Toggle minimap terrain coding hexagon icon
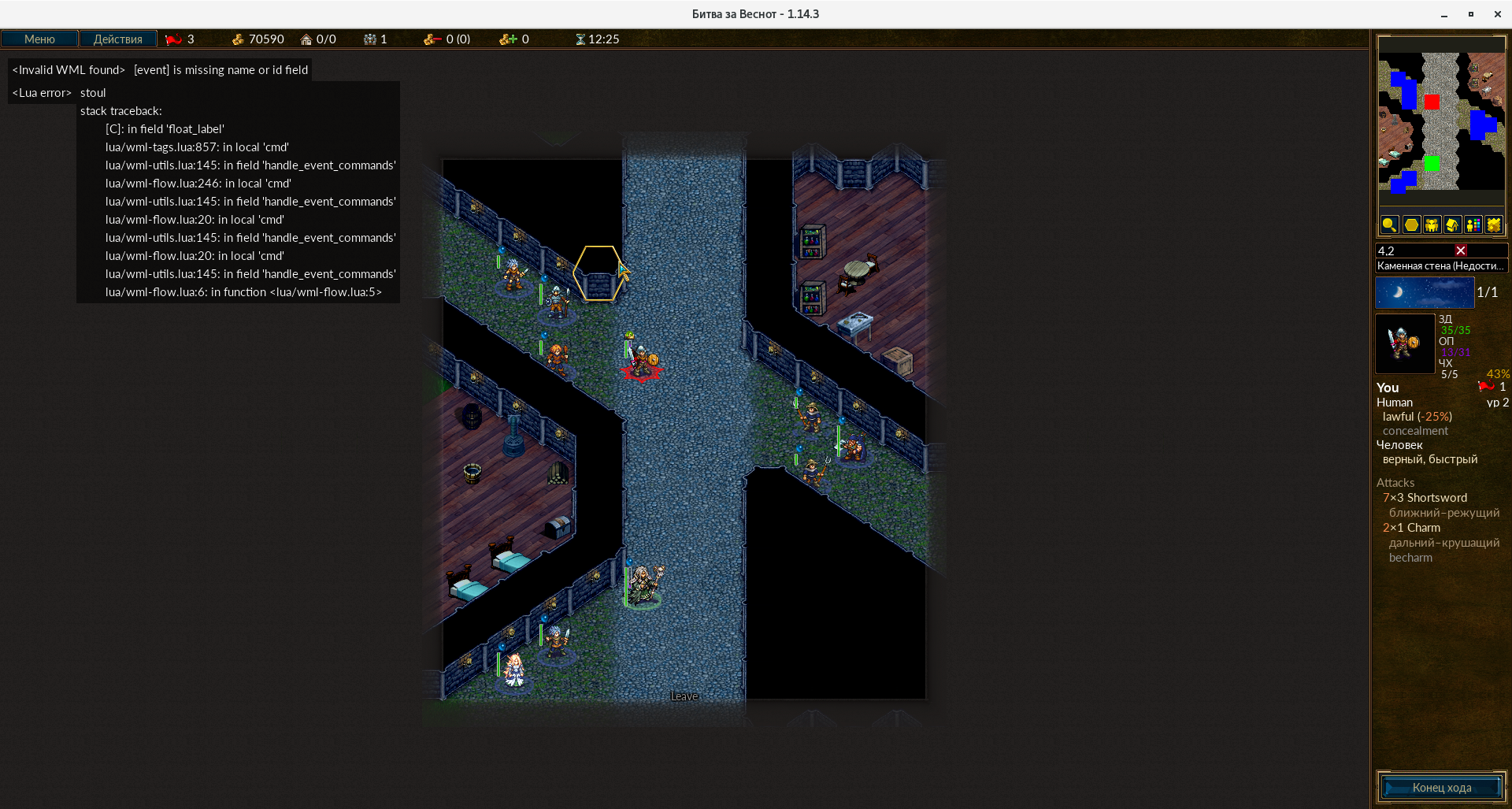The image size is (1512, 809). [1411, 225]
